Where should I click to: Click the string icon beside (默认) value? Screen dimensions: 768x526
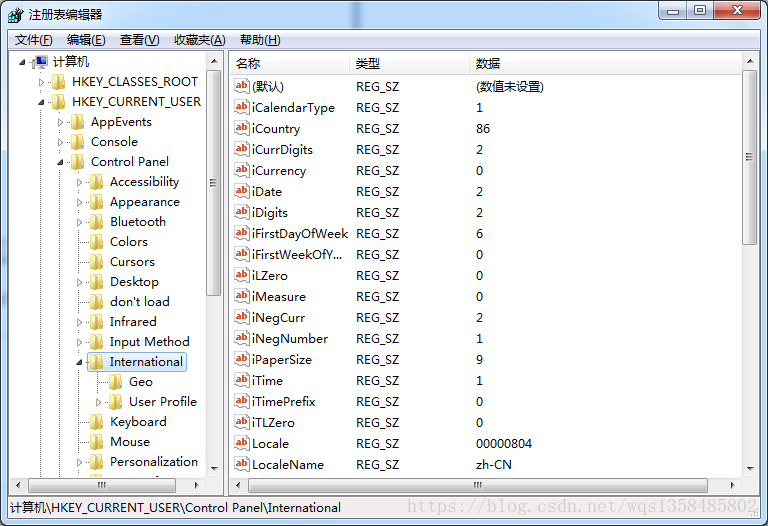coord(241,86)
